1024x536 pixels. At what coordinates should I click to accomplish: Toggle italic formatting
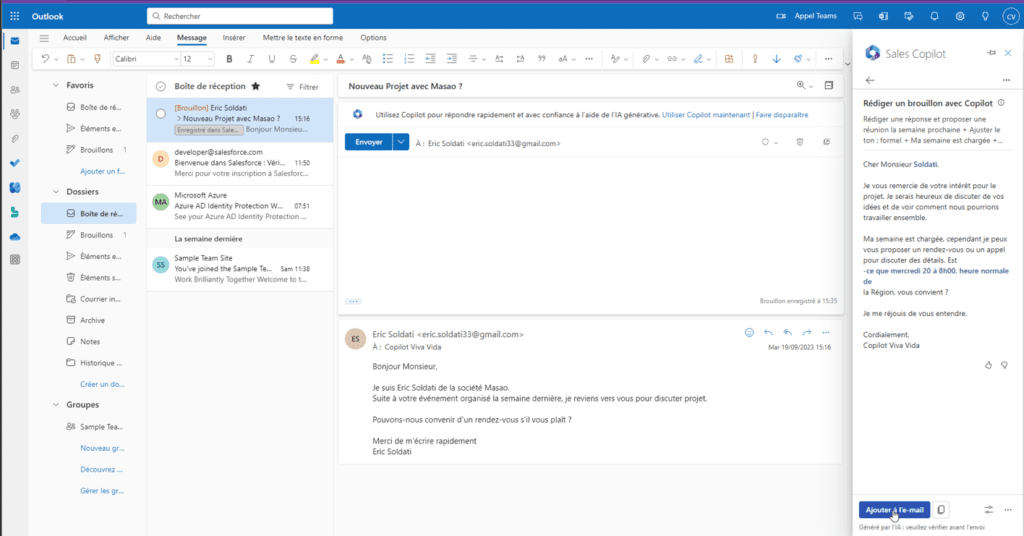tap(250, 59)
